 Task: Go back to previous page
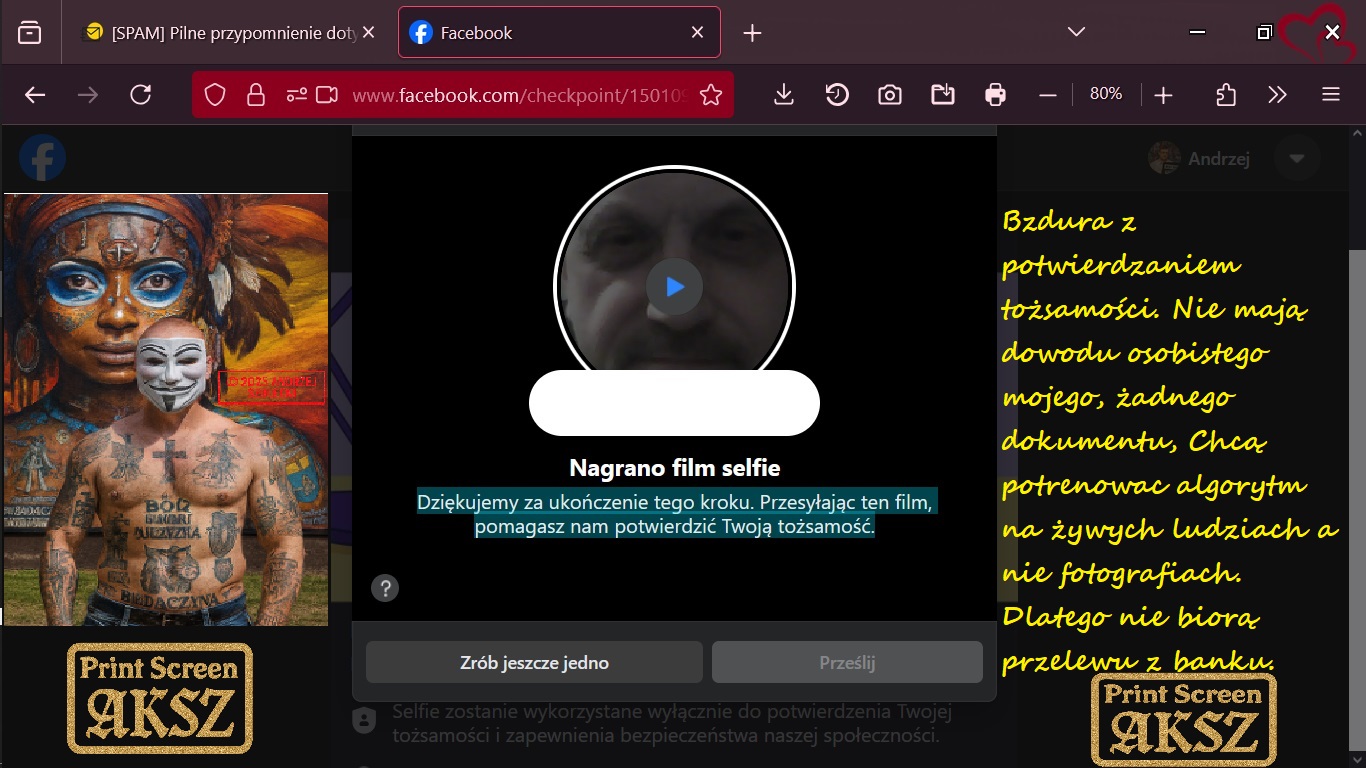35,95
